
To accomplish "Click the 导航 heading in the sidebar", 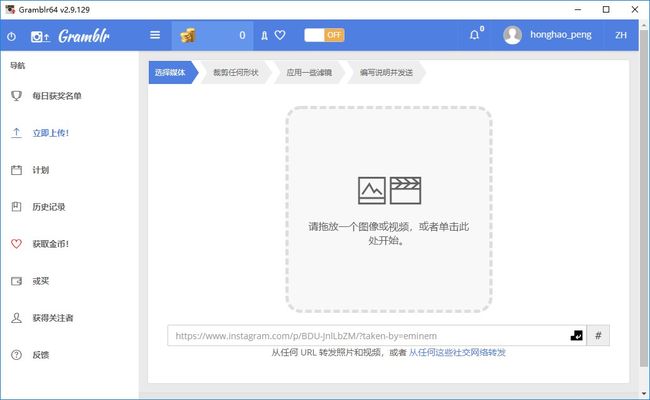I will click(x=17, y=65).
